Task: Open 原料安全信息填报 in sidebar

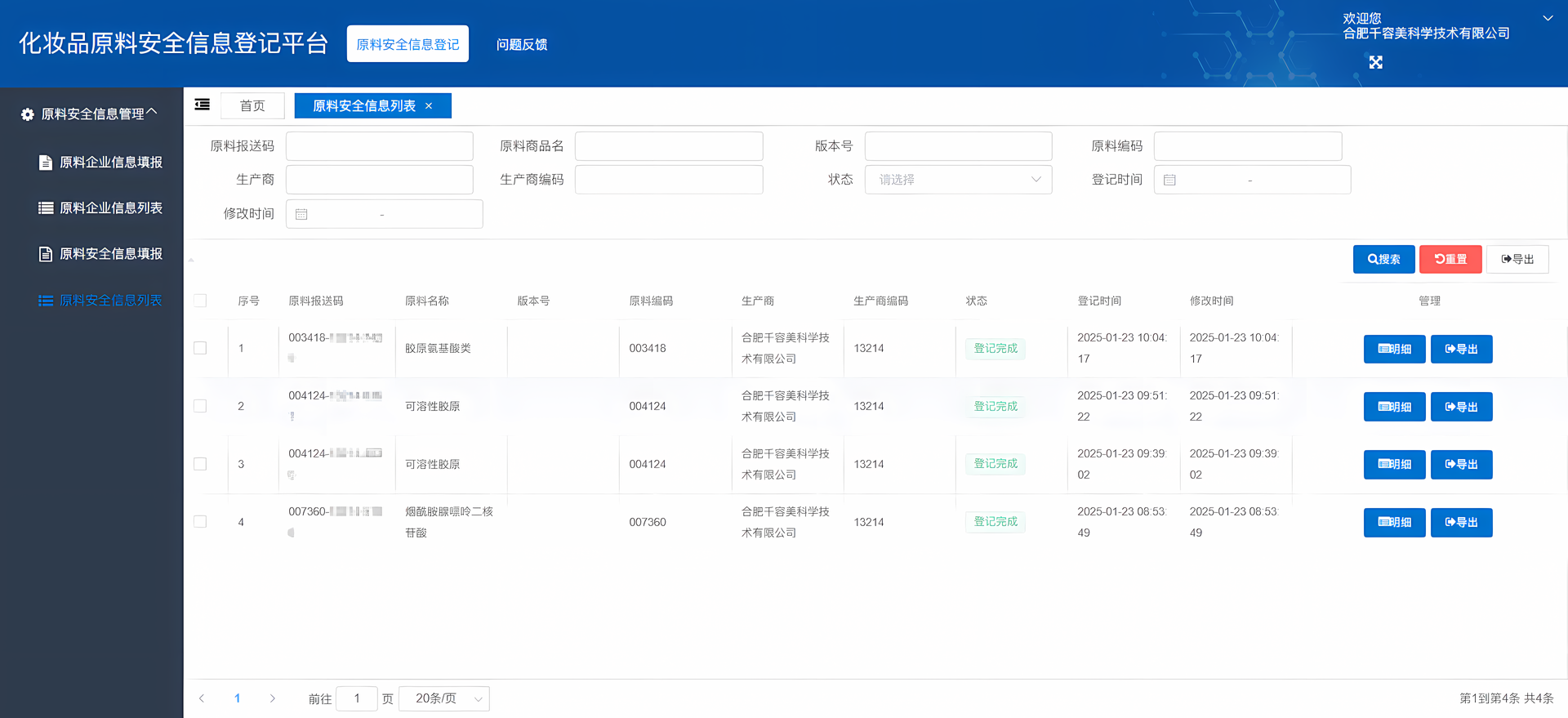Action: point(100,254)
